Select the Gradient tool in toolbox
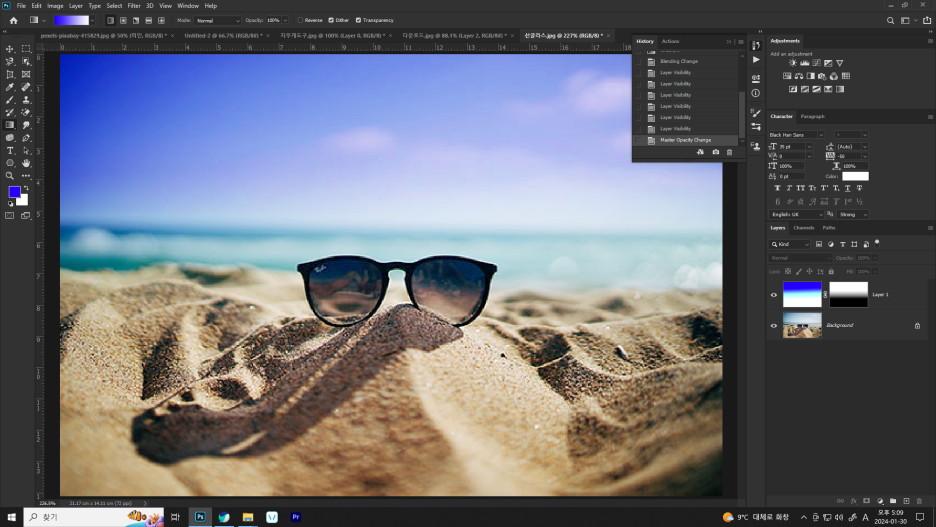The width and height of the screenshot is (936, 527). coord(10,125)
